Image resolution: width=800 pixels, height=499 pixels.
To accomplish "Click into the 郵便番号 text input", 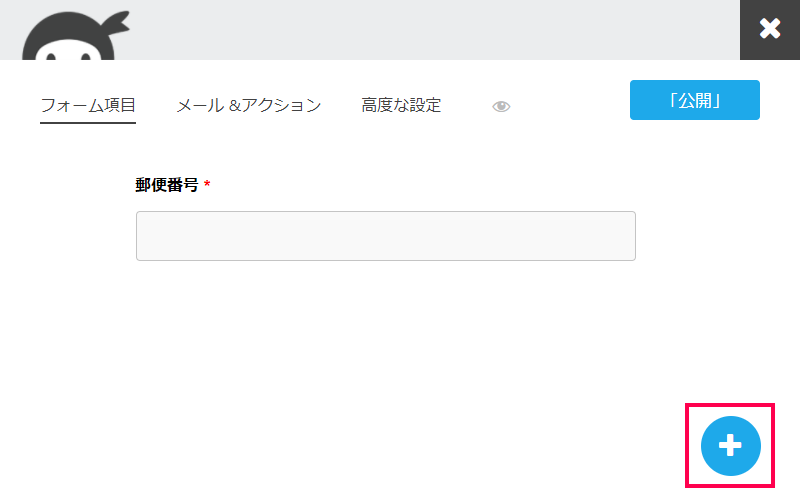I will coord(386,236).
